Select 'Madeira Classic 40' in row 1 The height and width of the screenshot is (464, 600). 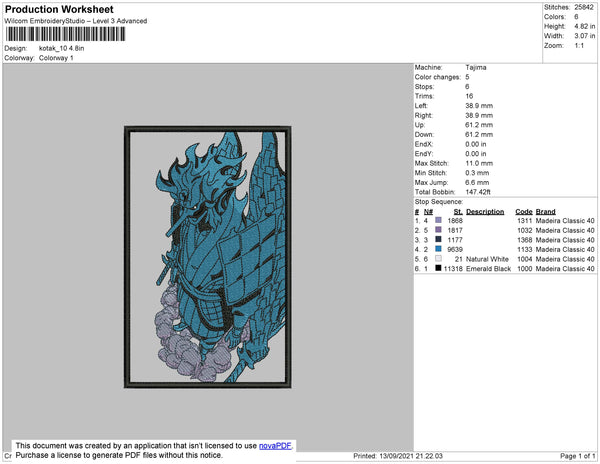click(565, 221)
